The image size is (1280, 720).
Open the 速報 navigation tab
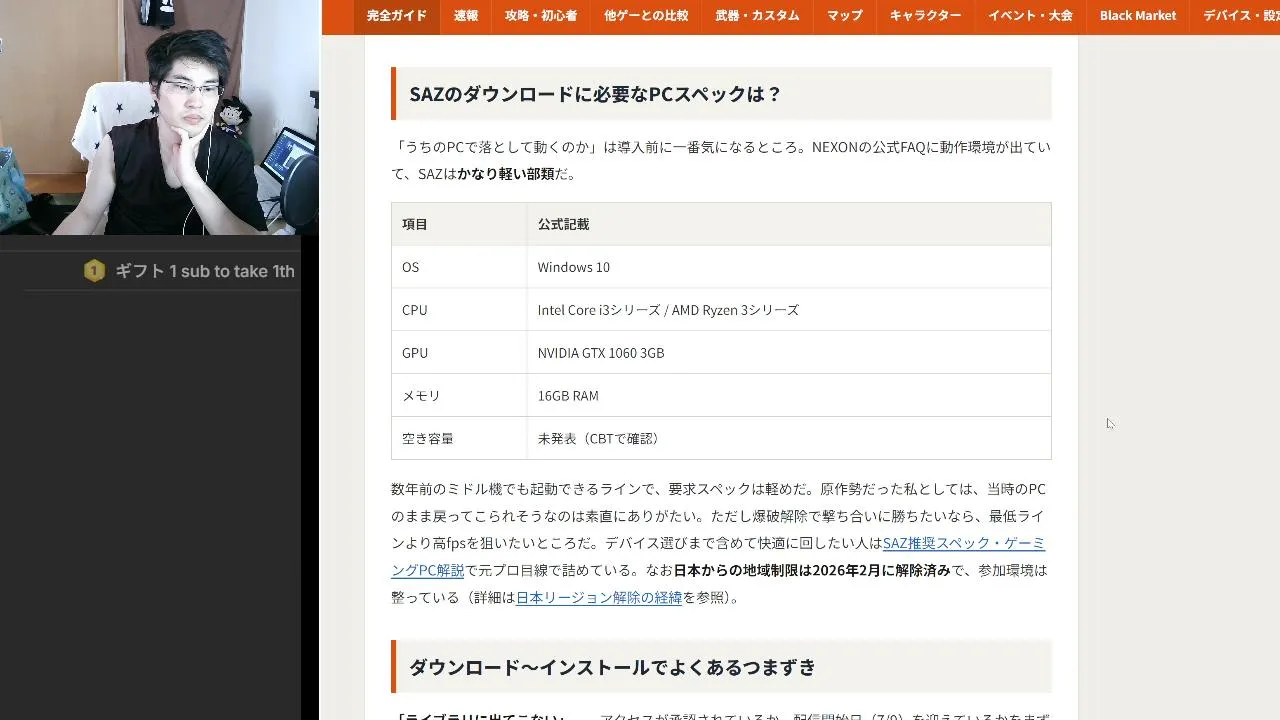pos(466,16)
